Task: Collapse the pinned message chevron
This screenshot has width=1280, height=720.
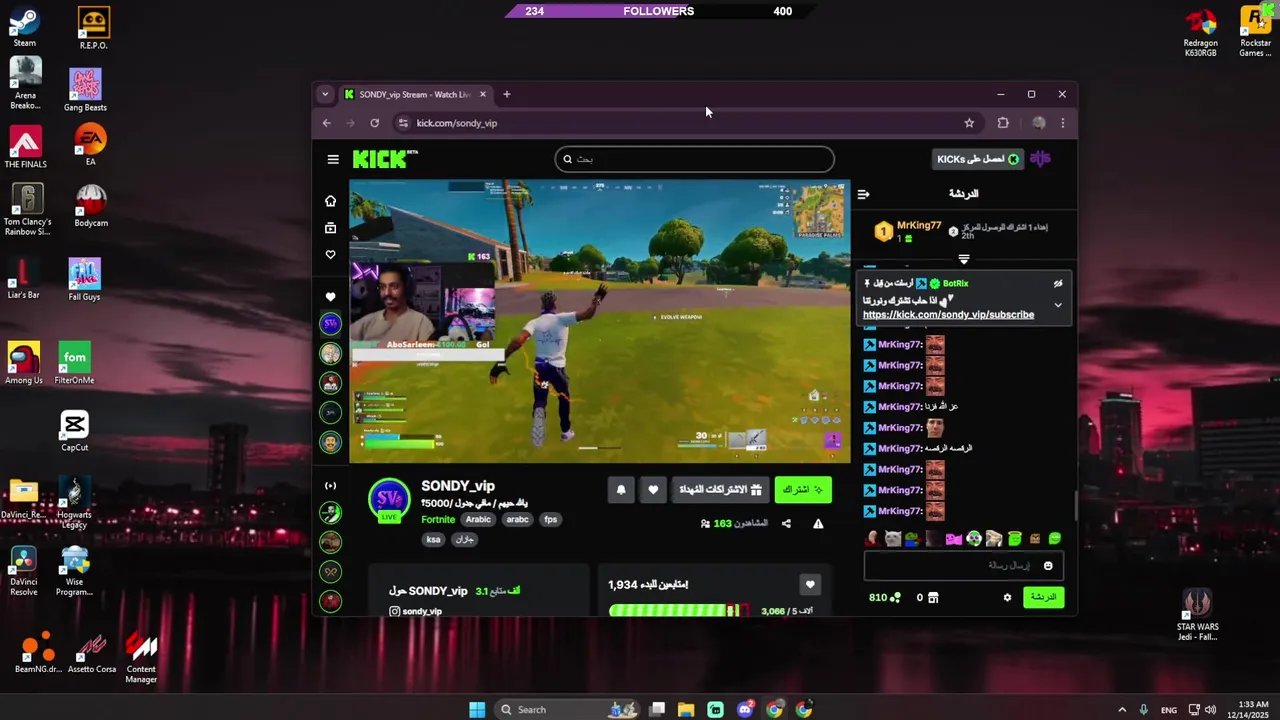Action: coord(1057,305)
